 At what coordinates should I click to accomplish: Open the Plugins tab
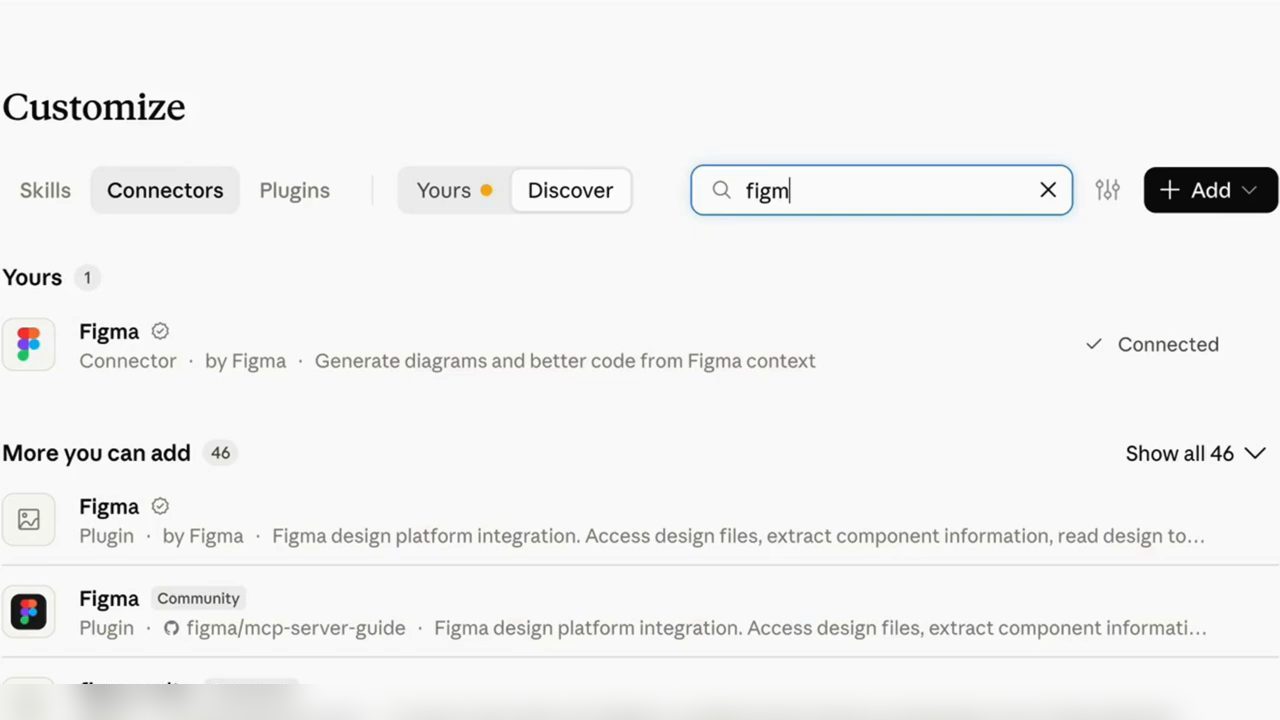(294, 190)
